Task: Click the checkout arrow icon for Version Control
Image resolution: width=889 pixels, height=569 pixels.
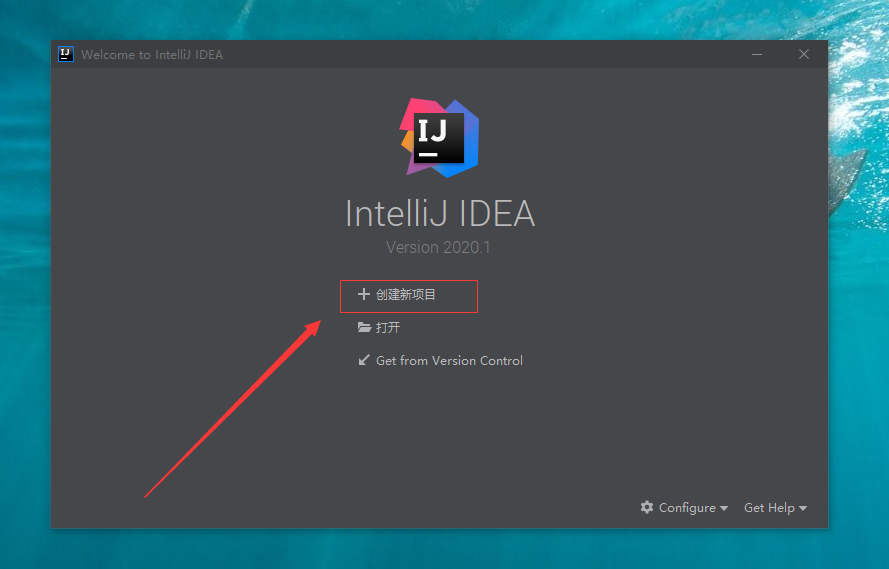Action: point(364,360)
